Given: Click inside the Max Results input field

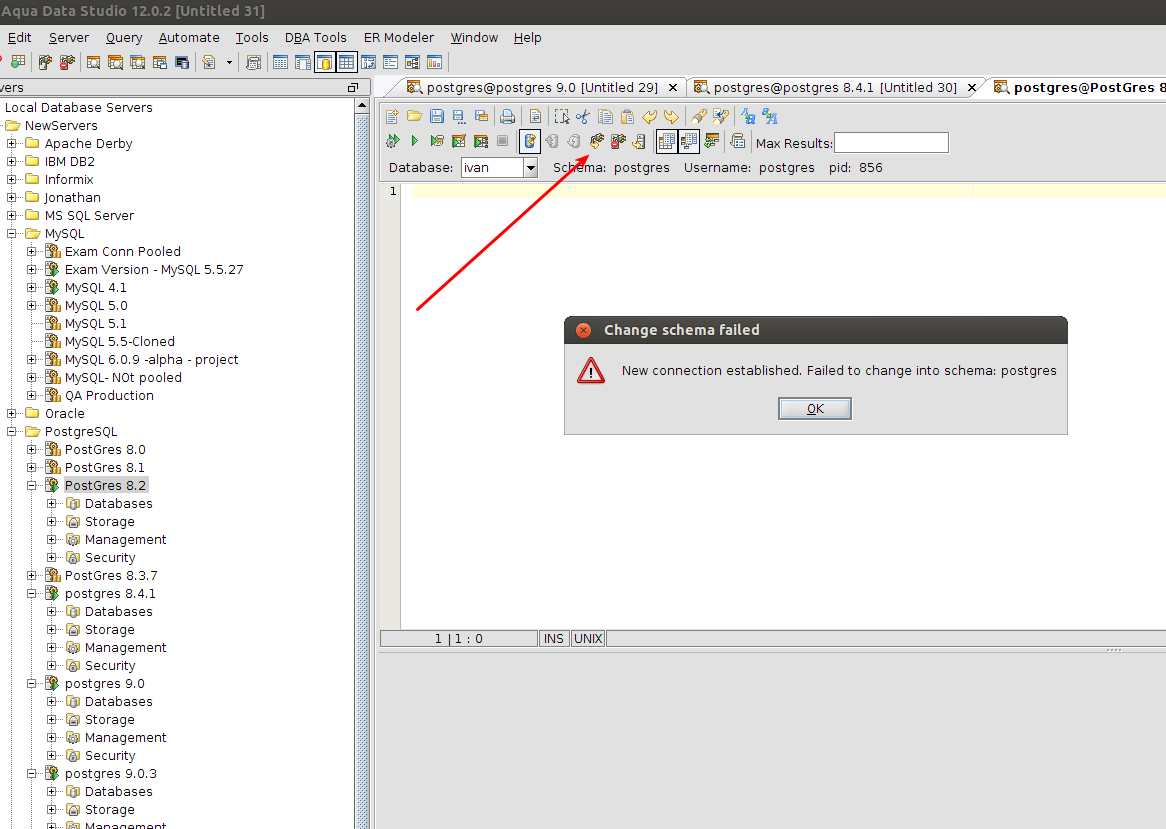Looking at the screenshot, I should 891,143.
